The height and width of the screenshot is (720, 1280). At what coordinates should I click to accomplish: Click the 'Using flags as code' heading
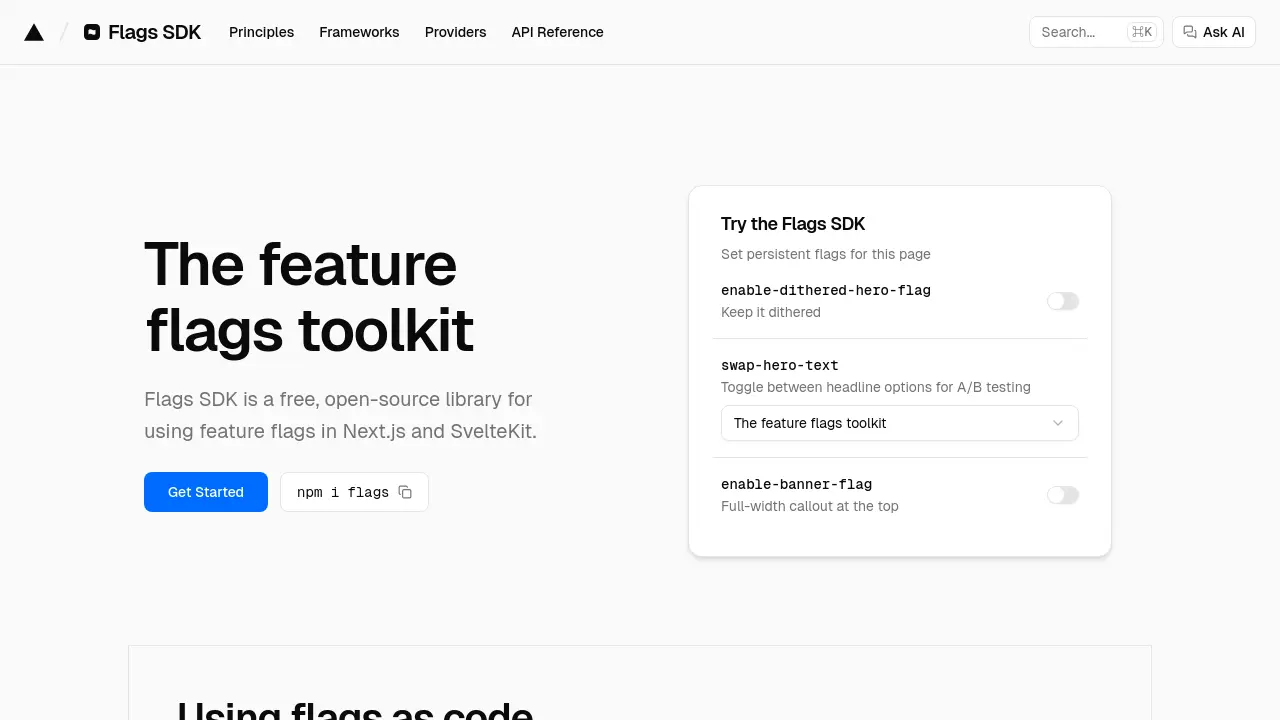click(355, 709)
